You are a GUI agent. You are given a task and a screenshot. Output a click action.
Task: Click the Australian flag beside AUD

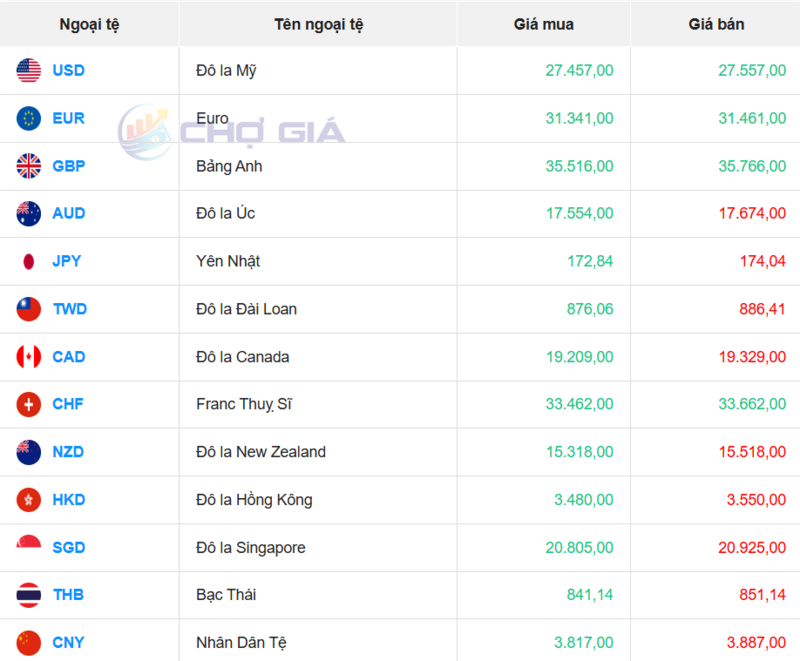(x=28, y=213)
